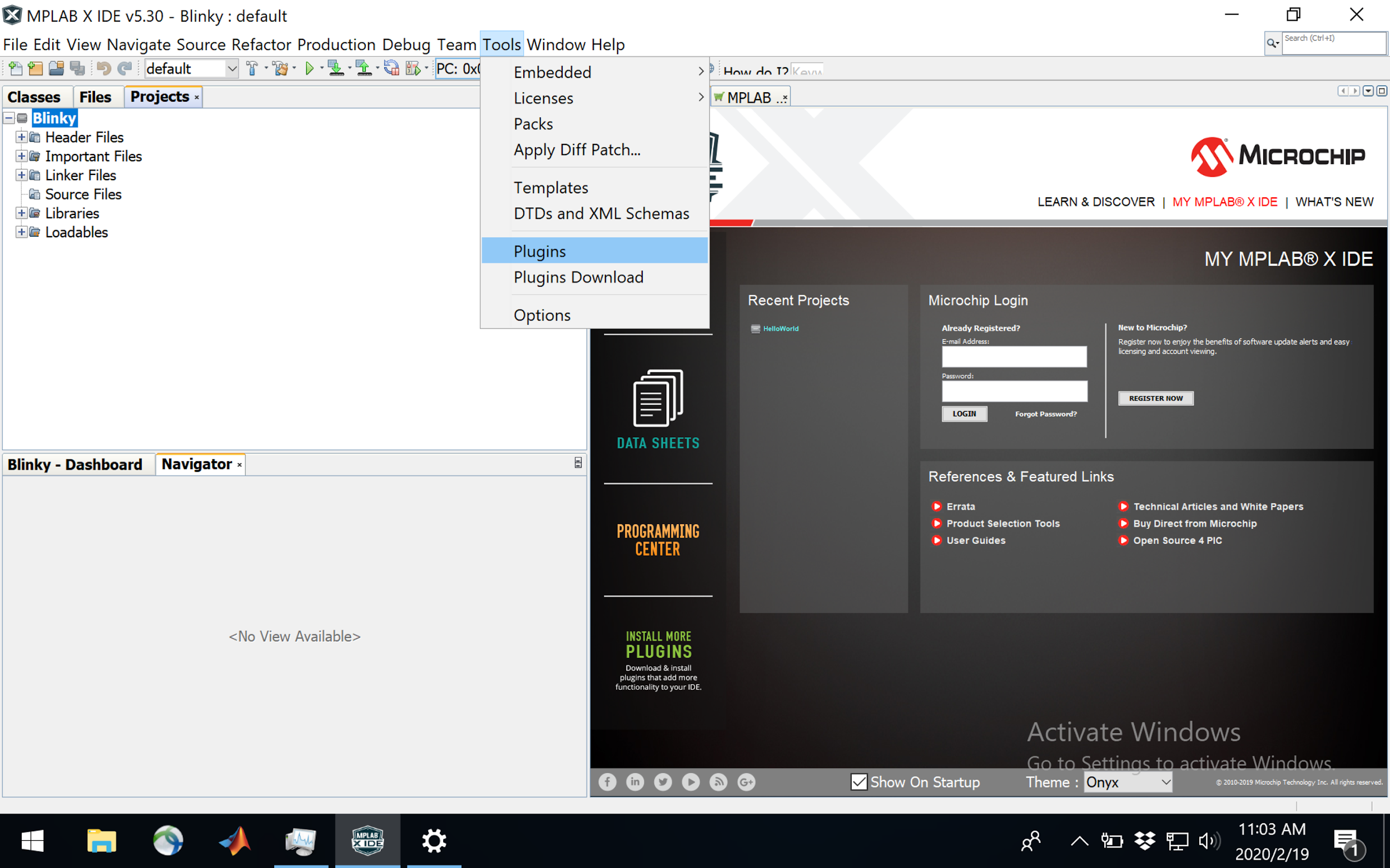Close the Projects tab
Screen dimensions: 1390x868
[x=196, y=98]
